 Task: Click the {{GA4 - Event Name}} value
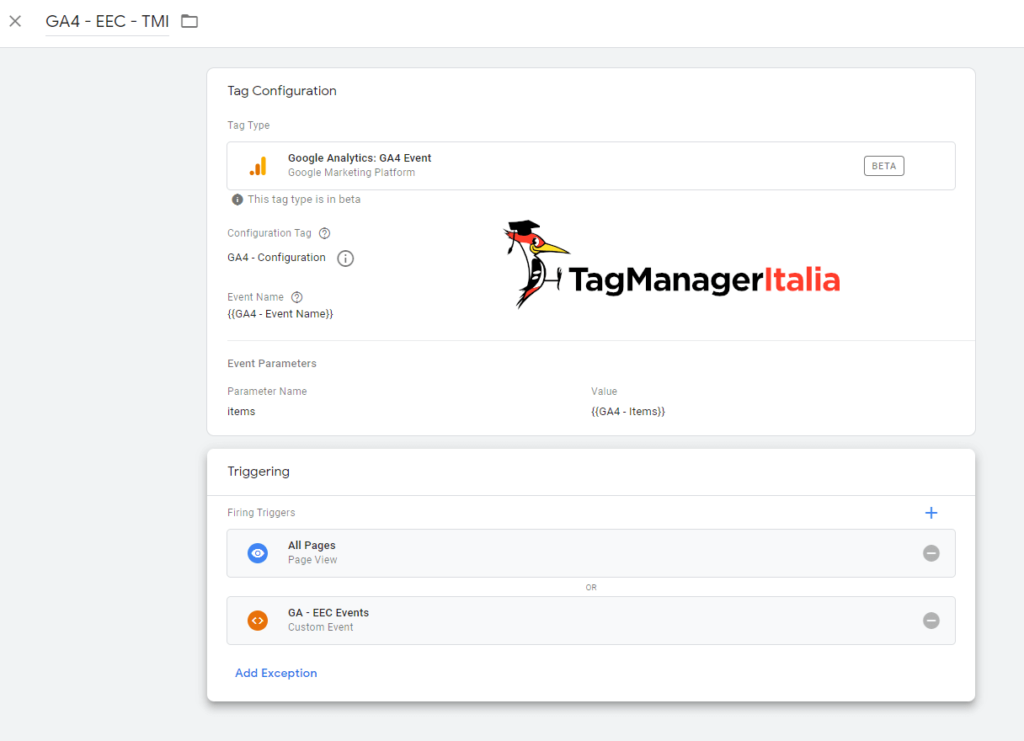(280, 314)
